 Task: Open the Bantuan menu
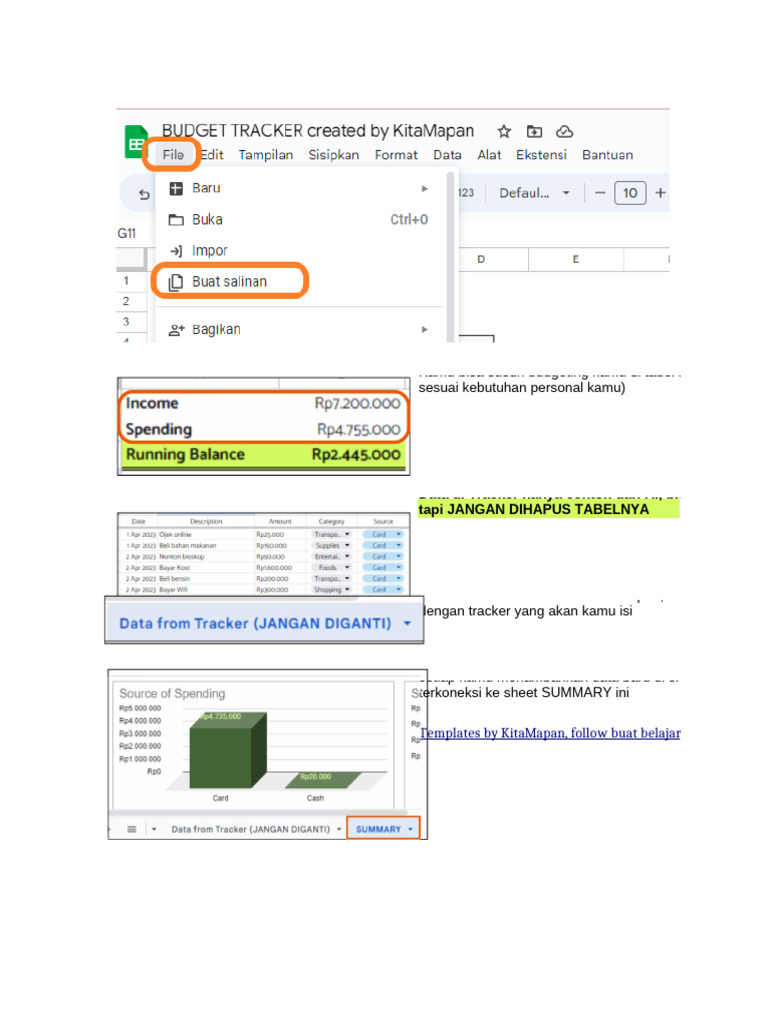(607, 155)
